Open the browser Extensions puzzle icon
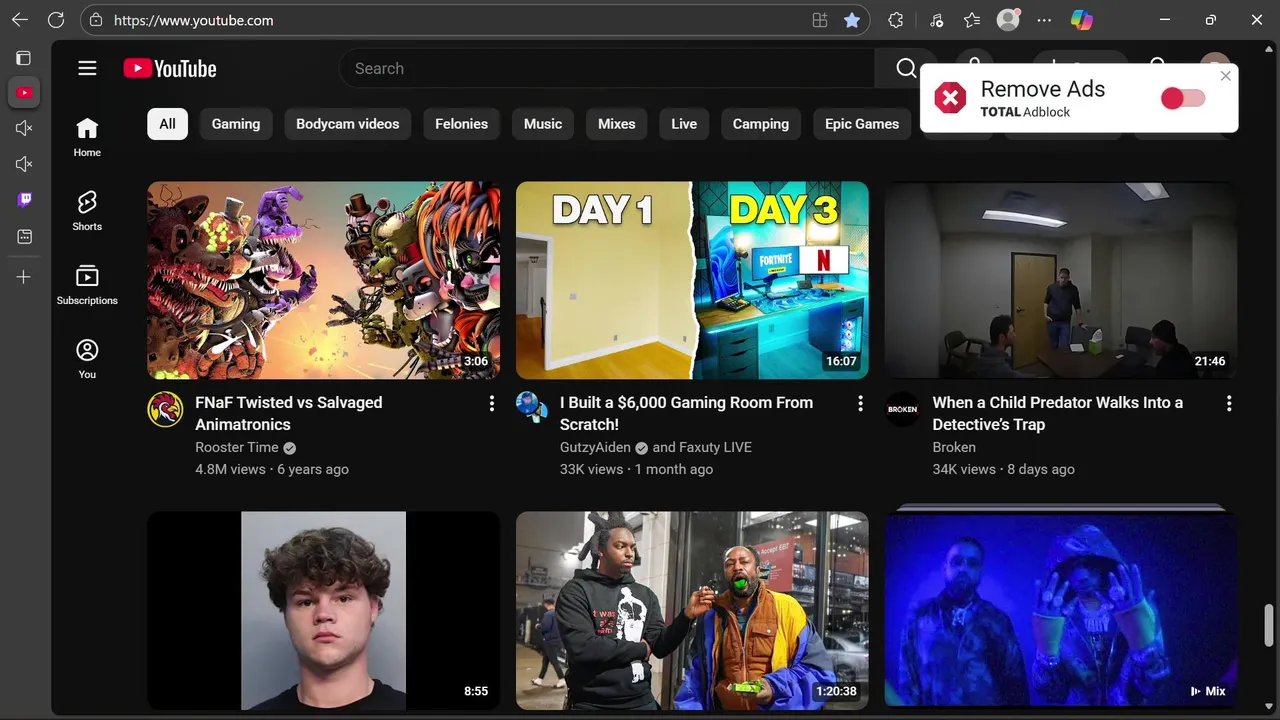The image size is (1280, 720). tap(896, 20)
